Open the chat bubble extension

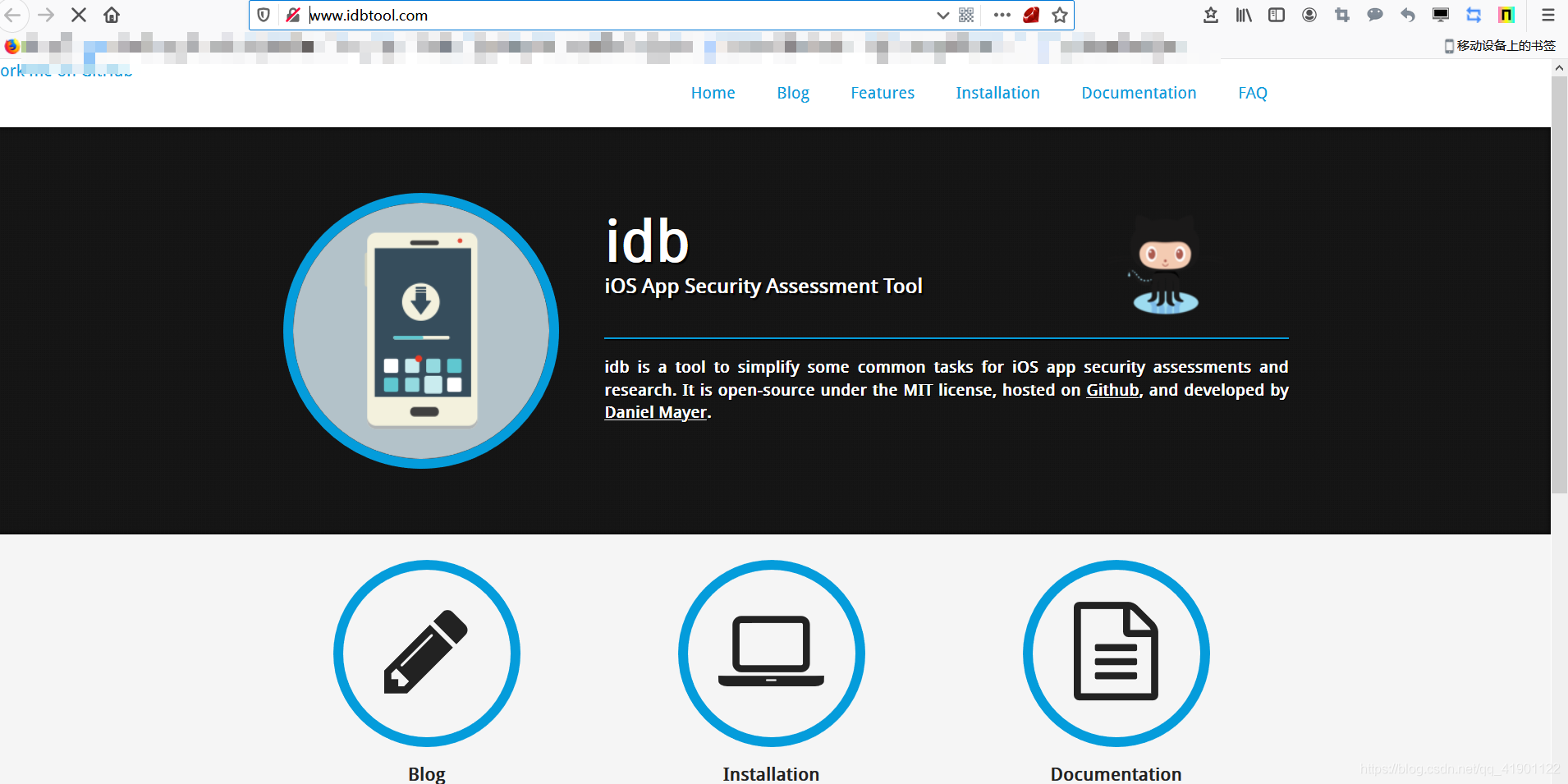tap(1375, 15)
